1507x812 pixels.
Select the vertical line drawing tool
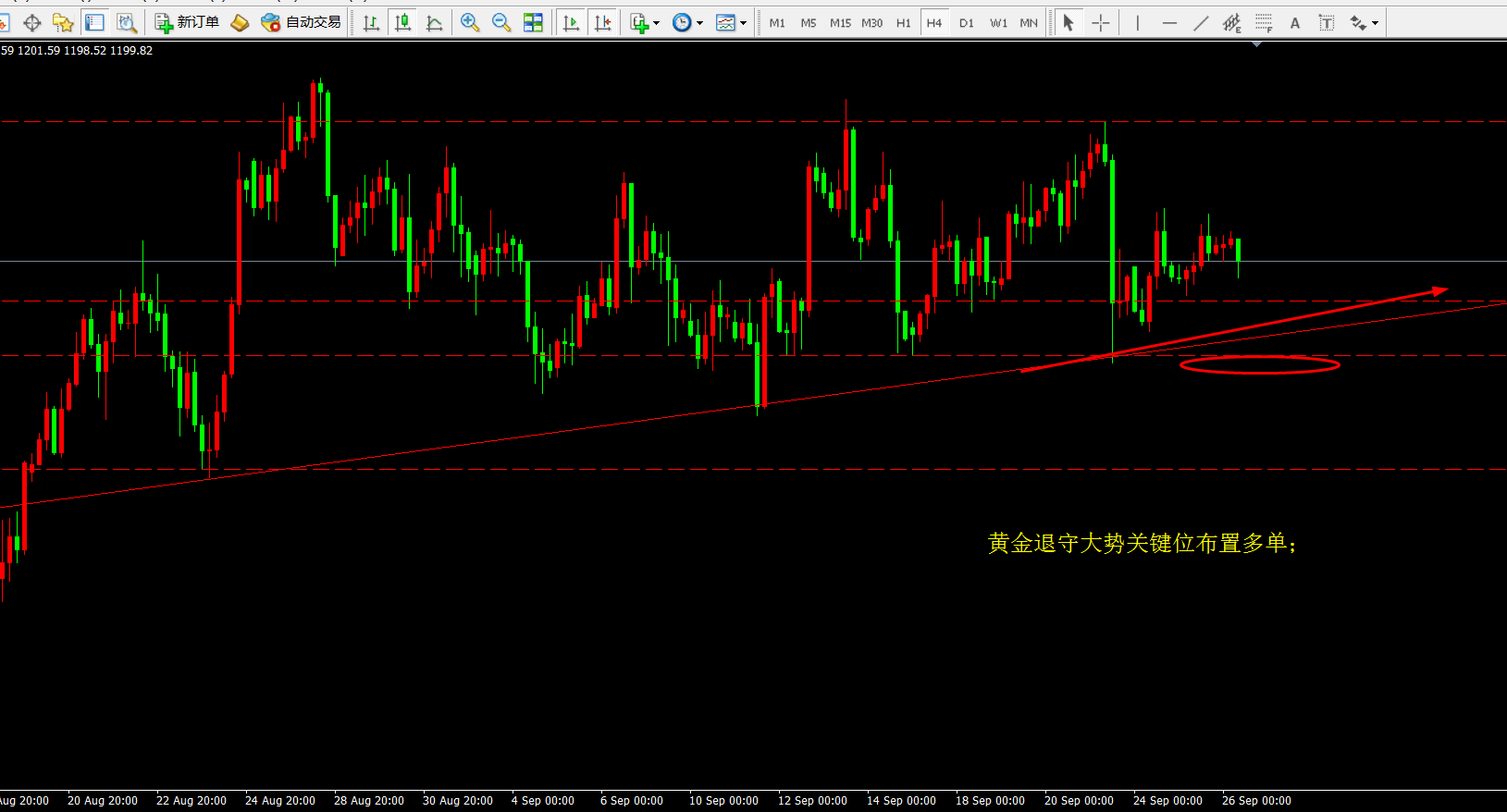[x=1138, y=22]
